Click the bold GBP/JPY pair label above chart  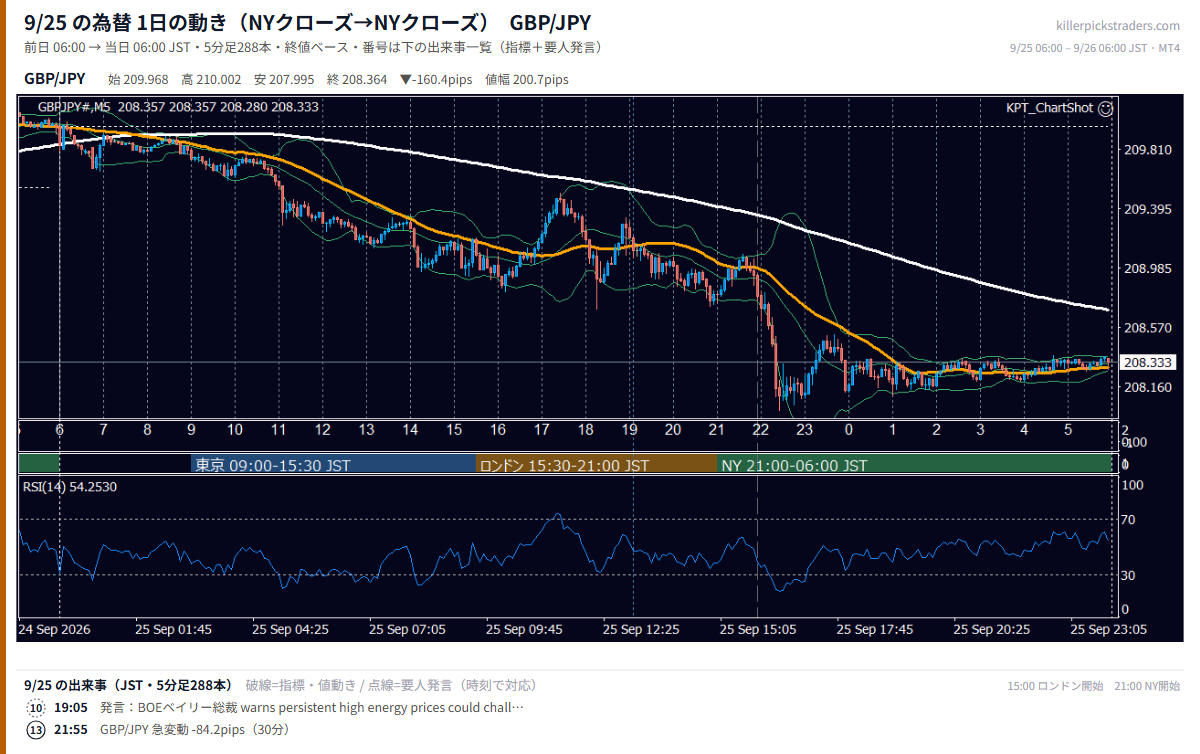tap(55, 79)
